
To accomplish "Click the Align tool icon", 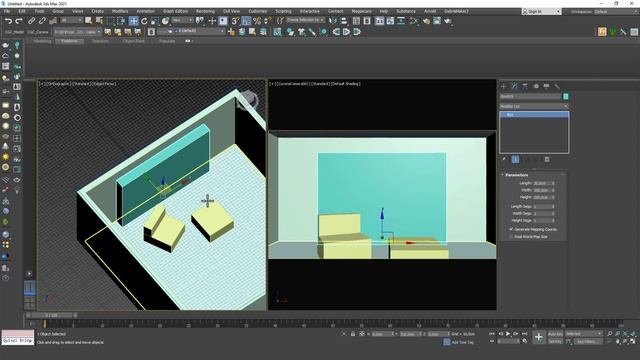I will click(x=344, y=20).
